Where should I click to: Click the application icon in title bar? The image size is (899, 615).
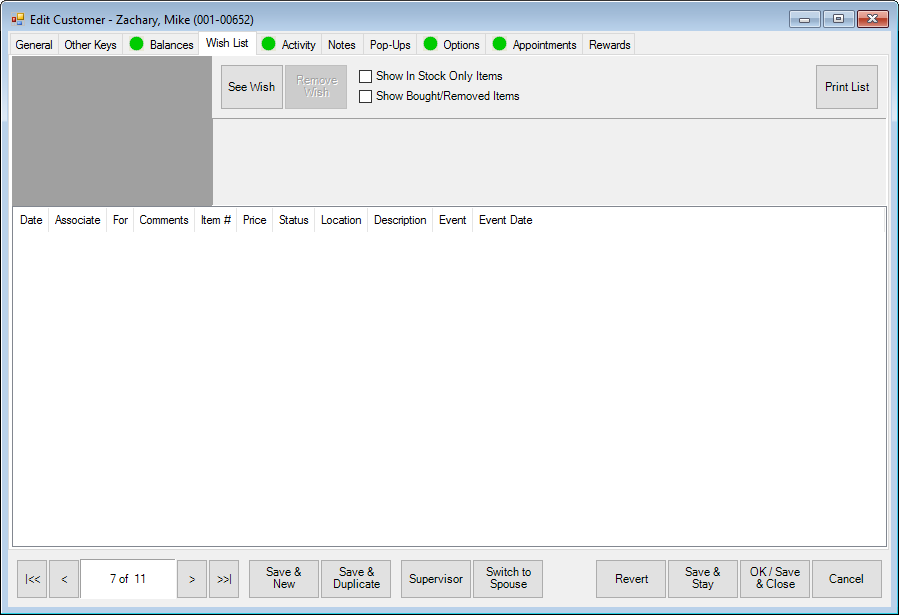[x=17, y=19]
